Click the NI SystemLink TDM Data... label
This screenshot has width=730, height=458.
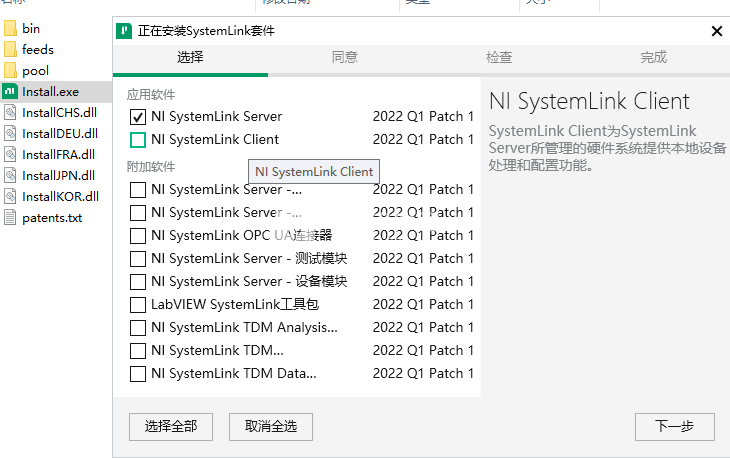pos(234,374)
